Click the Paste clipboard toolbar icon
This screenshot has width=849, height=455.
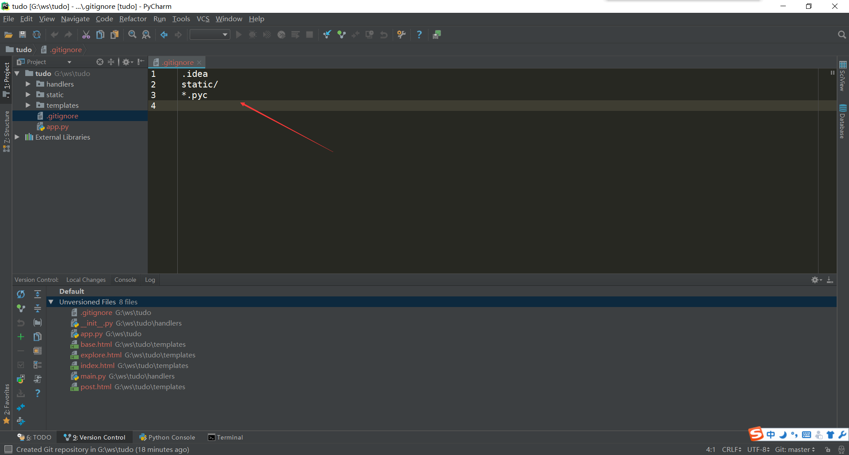[x=114, y=35]
